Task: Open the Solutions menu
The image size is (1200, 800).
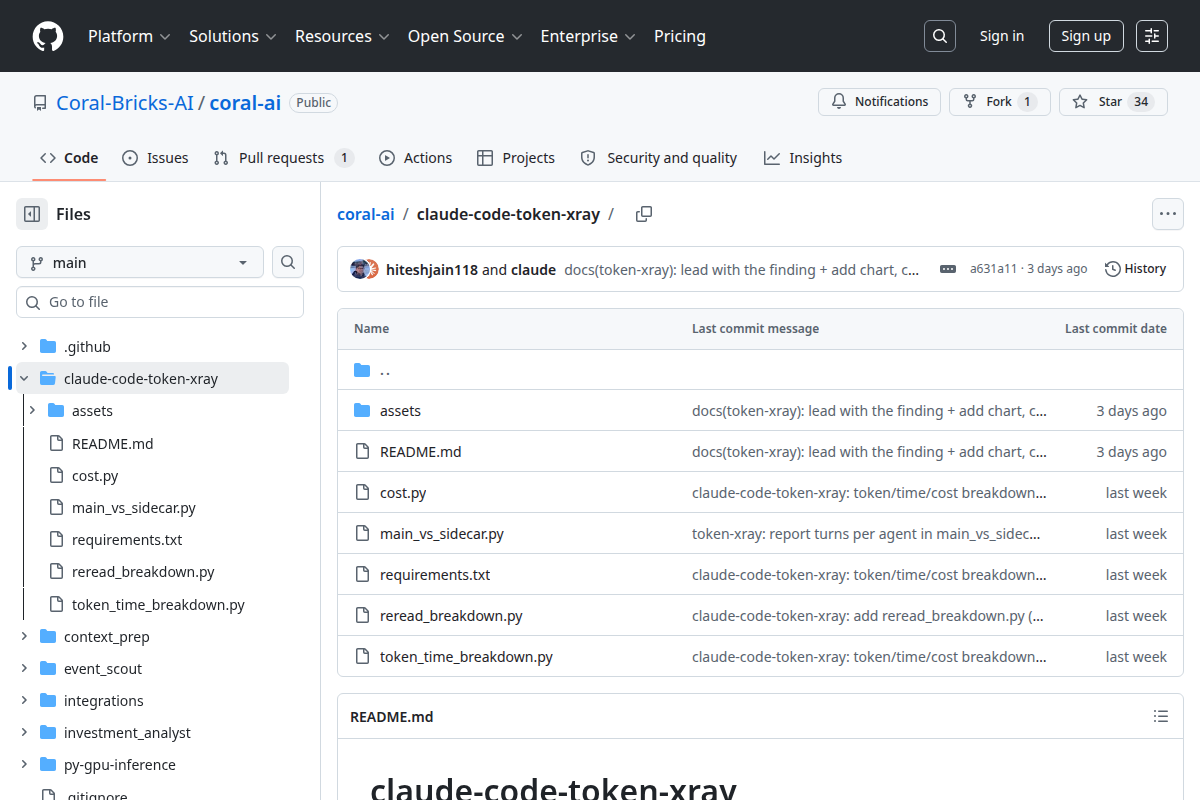Action: (x=232, y=36)
